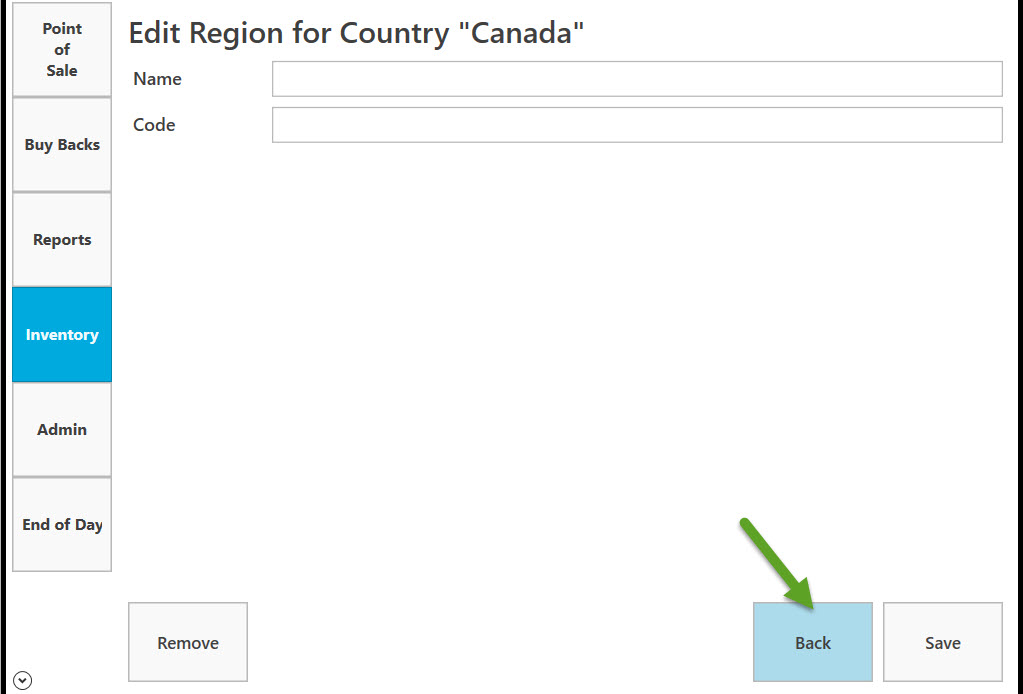Go to the Reports section

(x=62, y=239)
